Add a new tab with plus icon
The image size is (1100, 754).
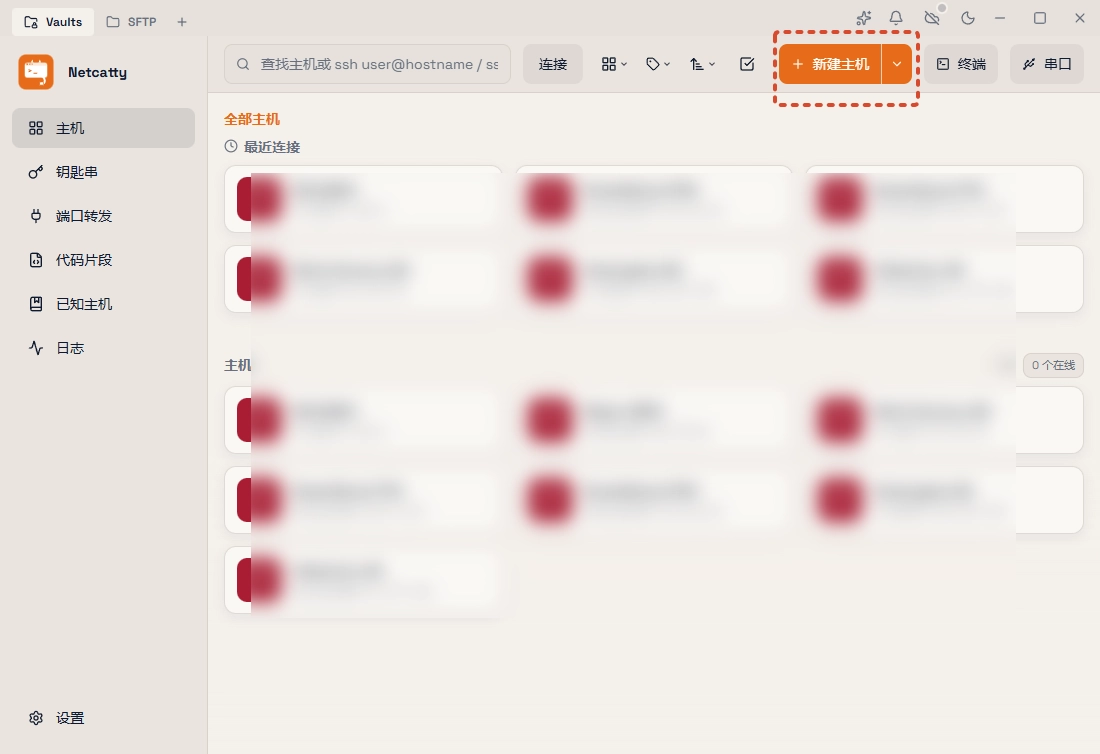[182, 22]
